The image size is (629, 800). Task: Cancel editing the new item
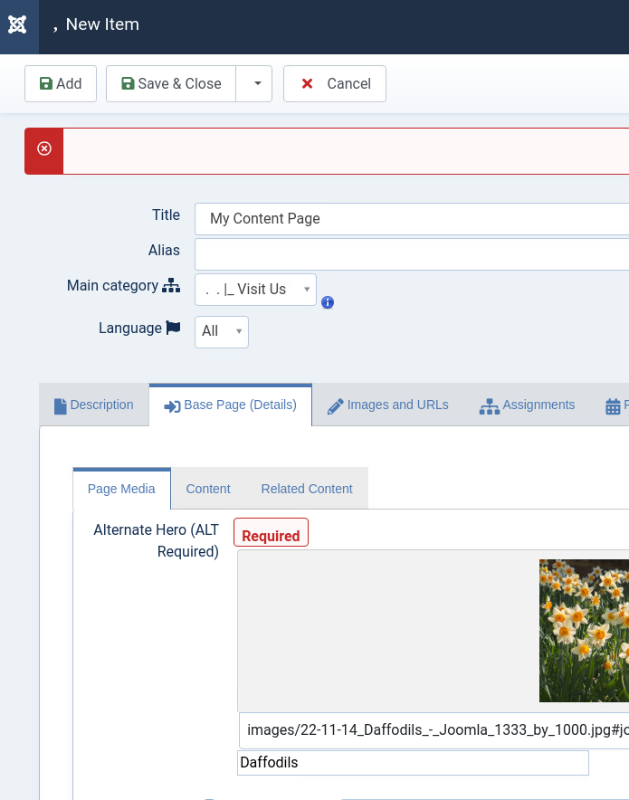tap(335, 84)
